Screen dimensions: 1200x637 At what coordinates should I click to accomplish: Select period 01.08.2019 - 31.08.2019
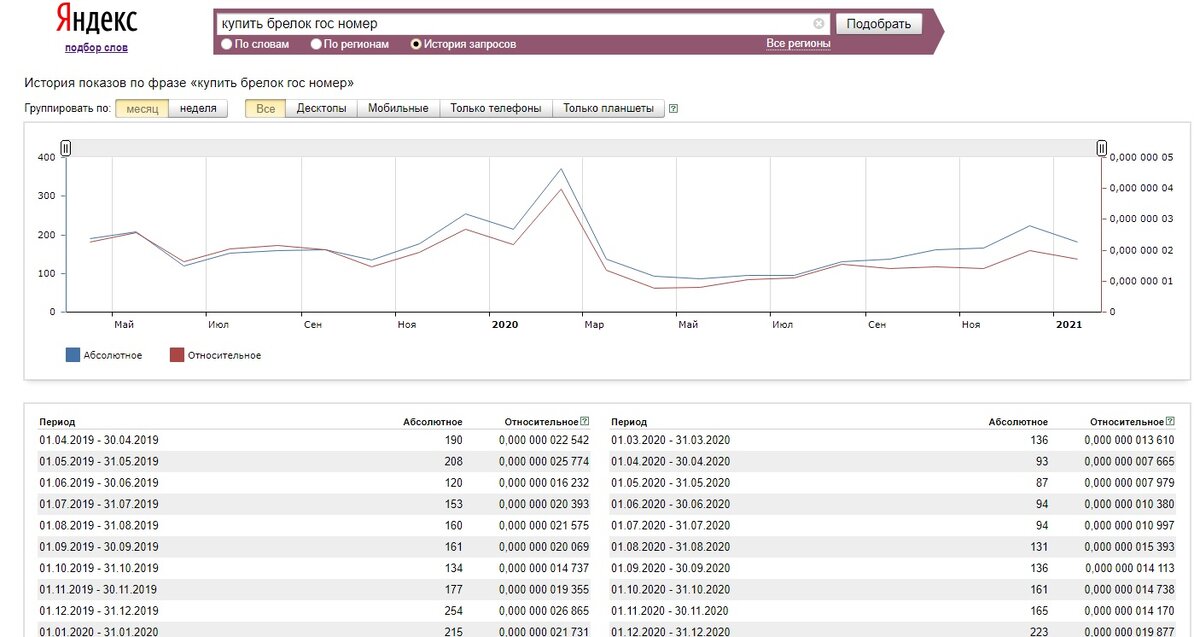pos(99,525)
